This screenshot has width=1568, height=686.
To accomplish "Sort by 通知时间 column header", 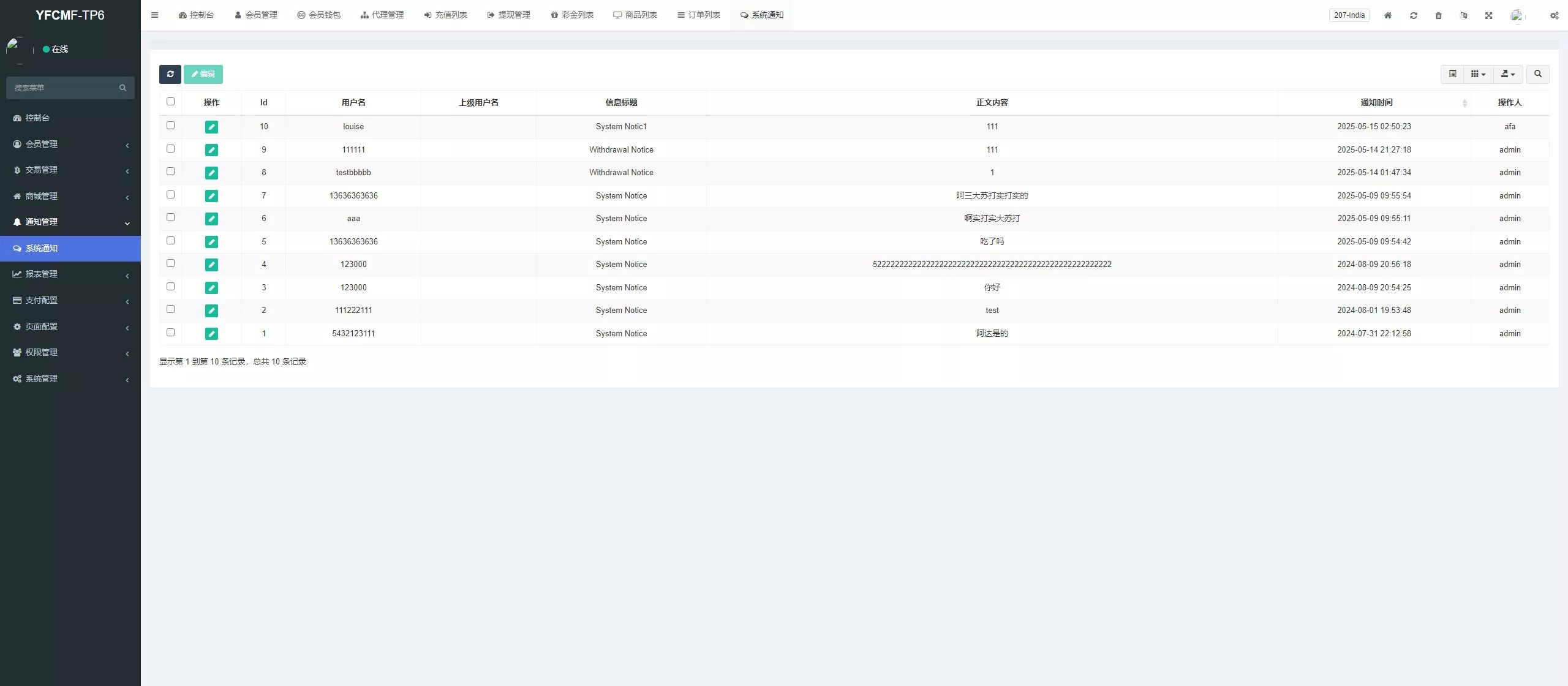I will (x=1376, y=102).
